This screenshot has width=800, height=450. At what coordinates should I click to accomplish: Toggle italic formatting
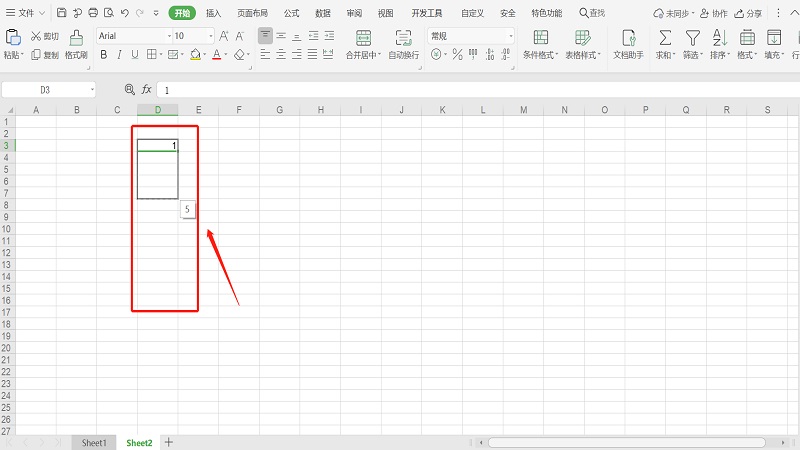pyautogui.click(x=119, y=55)
